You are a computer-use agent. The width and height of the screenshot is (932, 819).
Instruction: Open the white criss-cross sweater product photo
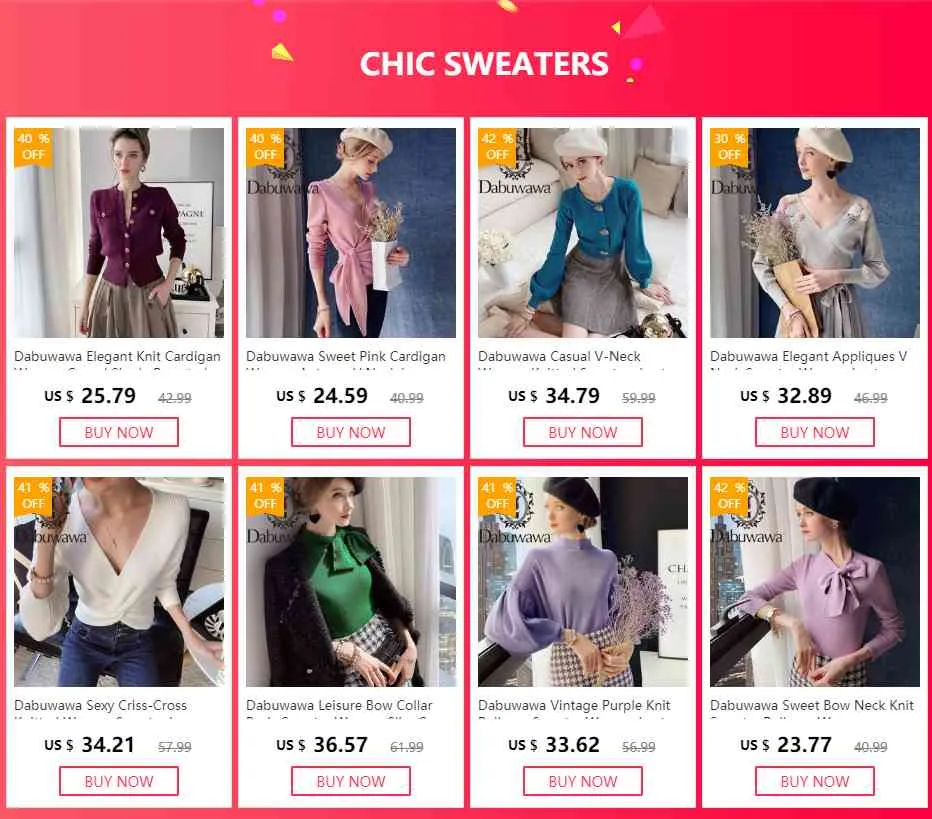[x=119, y=582]
